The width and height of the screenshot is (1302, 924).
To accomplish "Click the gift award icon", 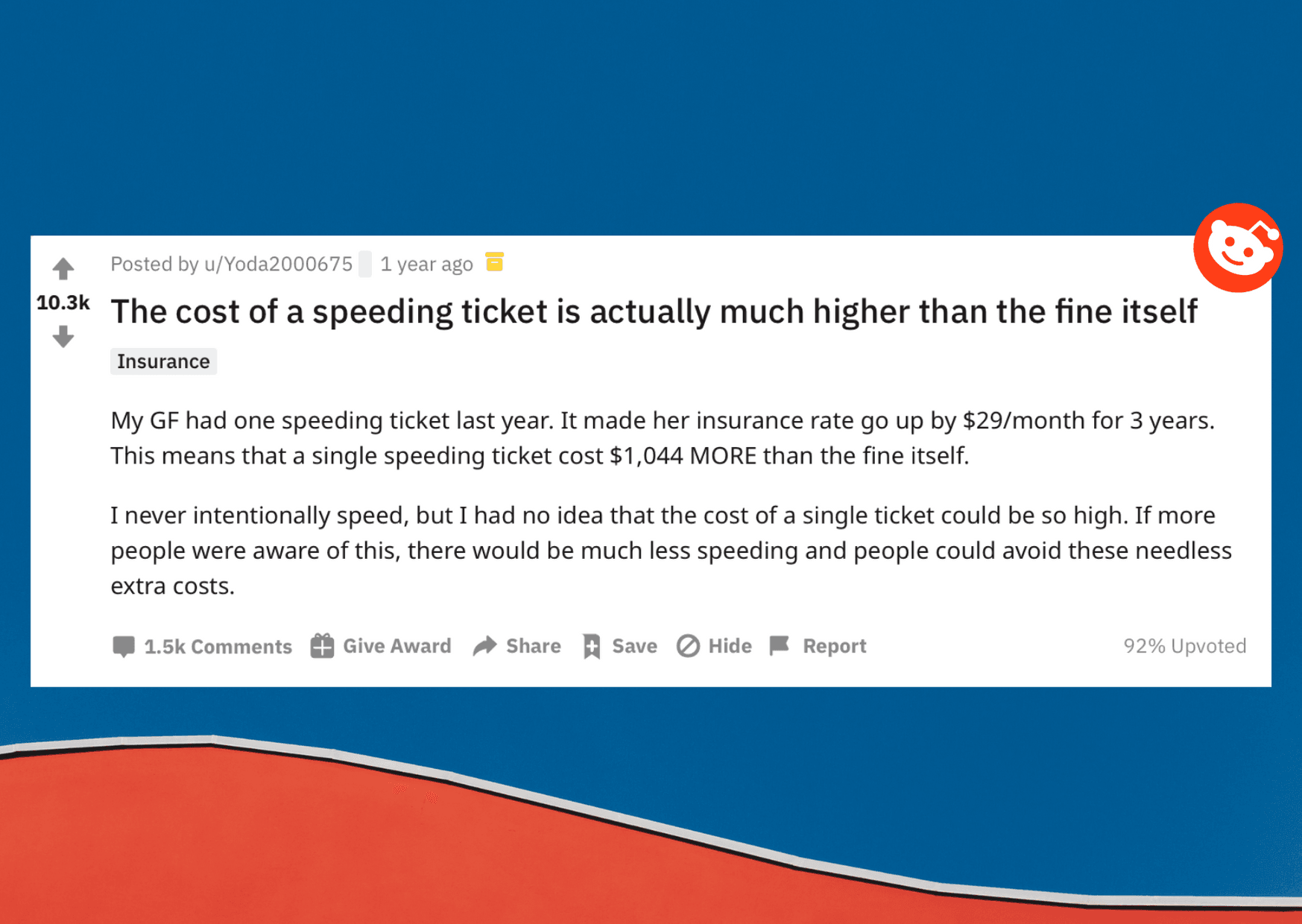I will (x=322, y=646).
